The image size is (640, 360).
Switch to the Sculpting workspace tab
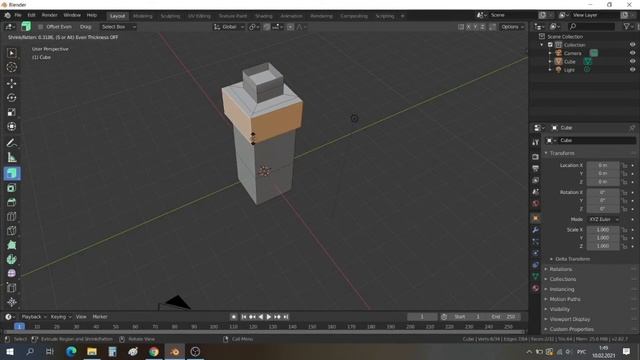[x=170, y=16]
